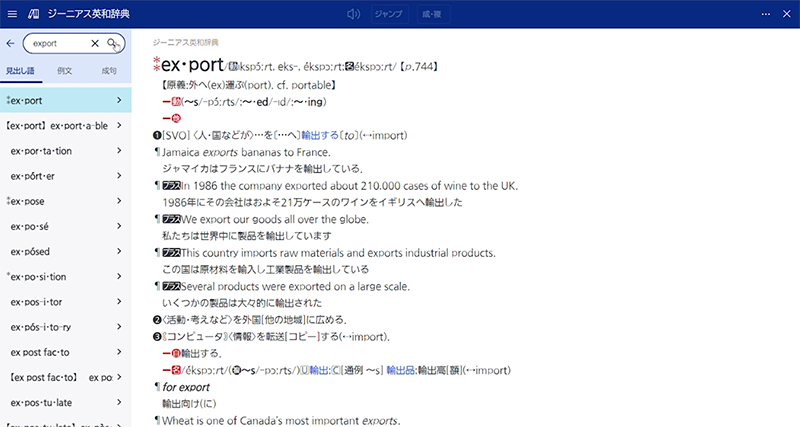Screen dimensions: 800x427
Task: Select the ex·port entry in list
Action: (x=65, y=101)
